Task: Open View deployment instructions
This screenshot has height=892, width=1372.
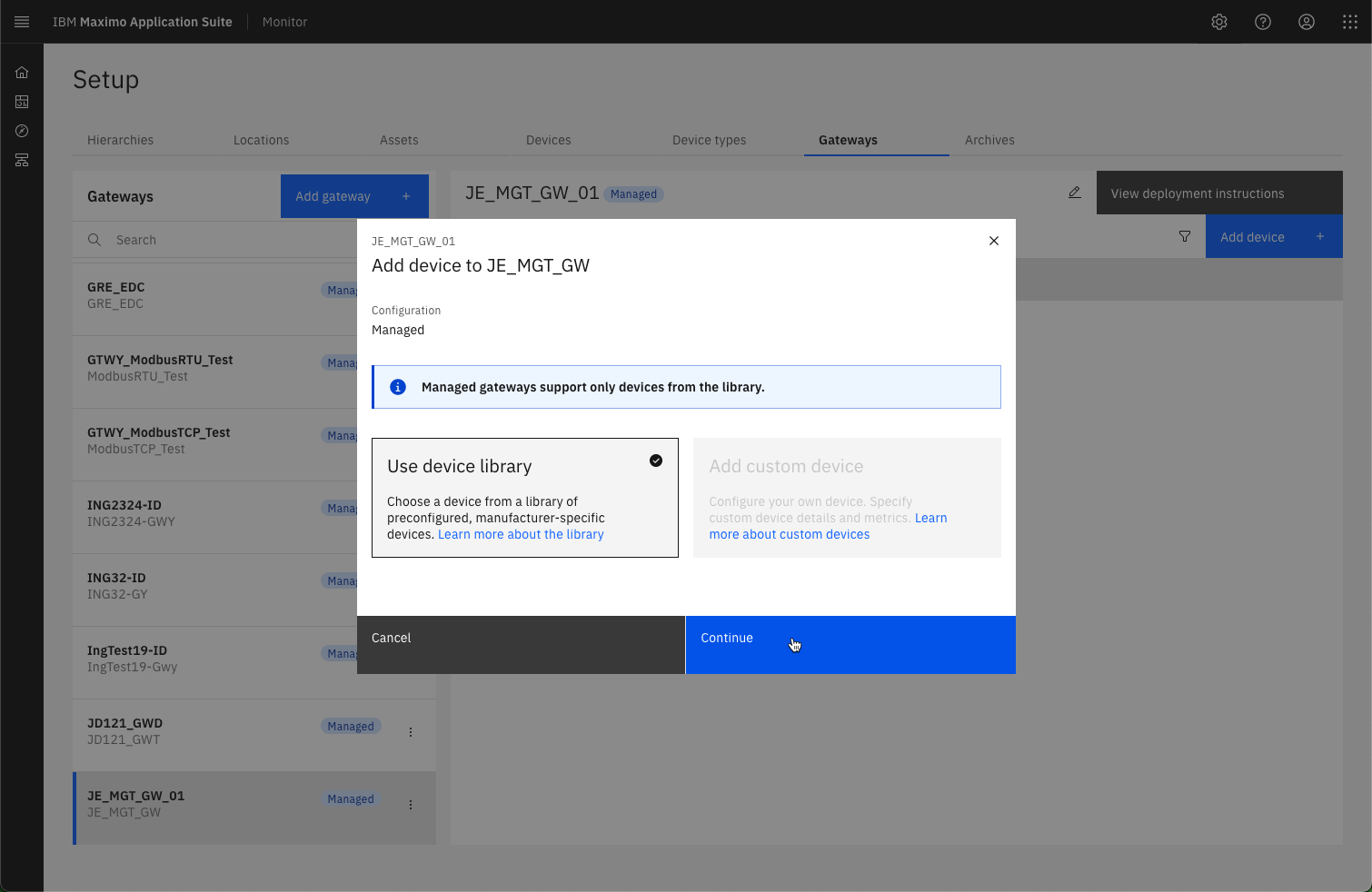Action: [x=1219, y=193]
